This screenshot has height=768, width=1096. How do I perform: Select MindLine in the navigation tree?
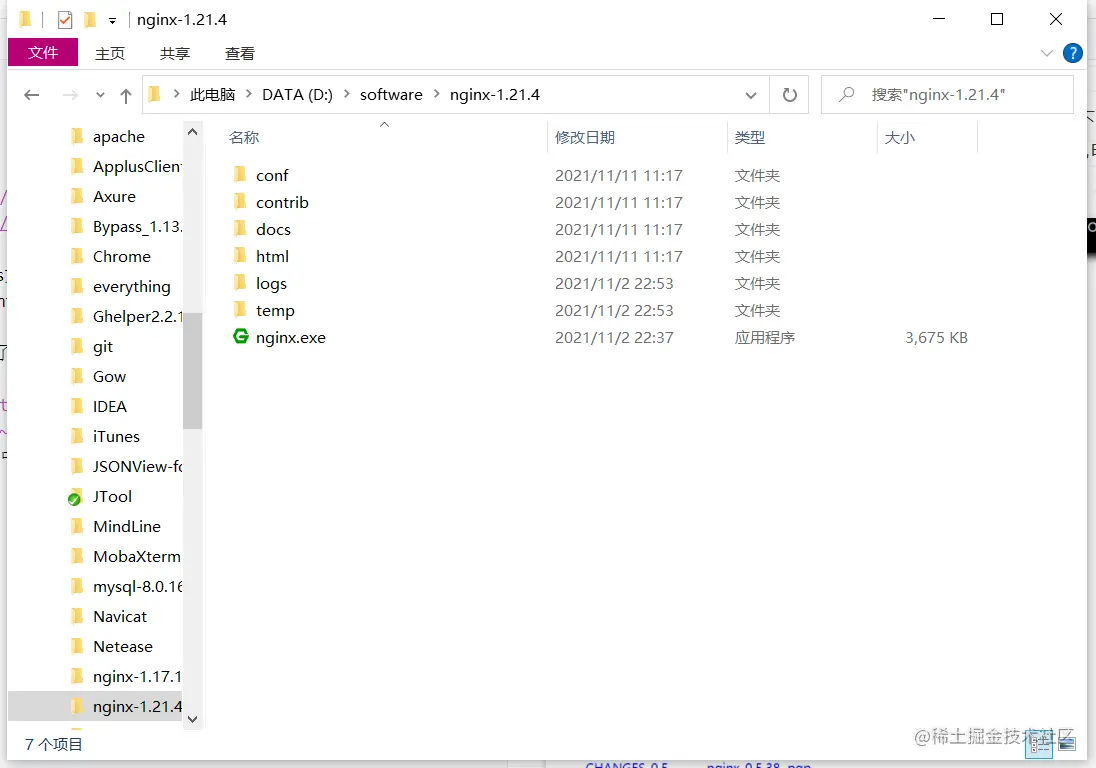click(x=127, y=527)
